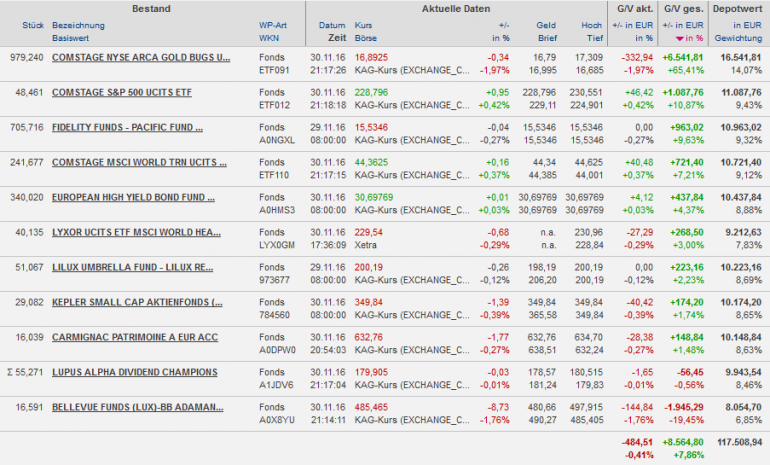This screenshot has height=465, width=770.
Task: Click total gain +6.541,81
Action: tap(683, 57)
